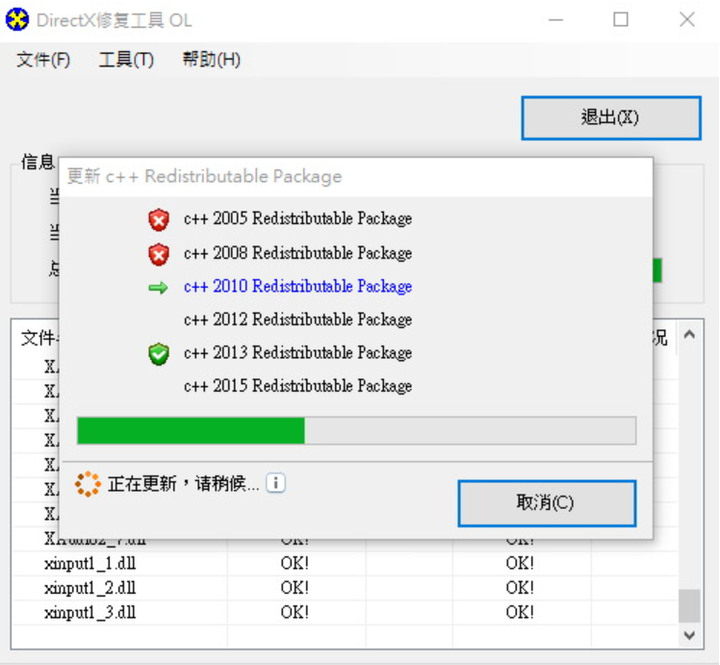Select c++ 2012 Redistributable Package text

298,320
